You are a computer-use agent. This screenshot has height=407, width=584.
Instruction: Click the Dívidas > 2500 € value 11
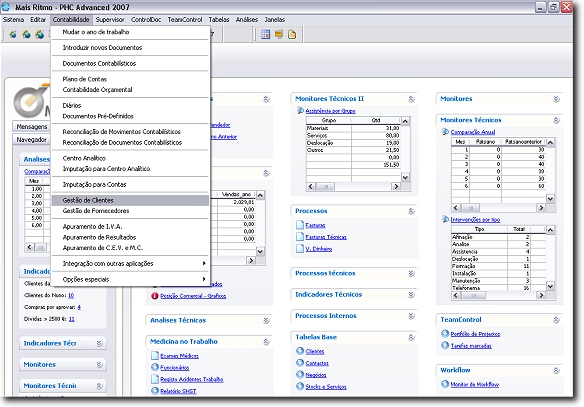(72, 319)
